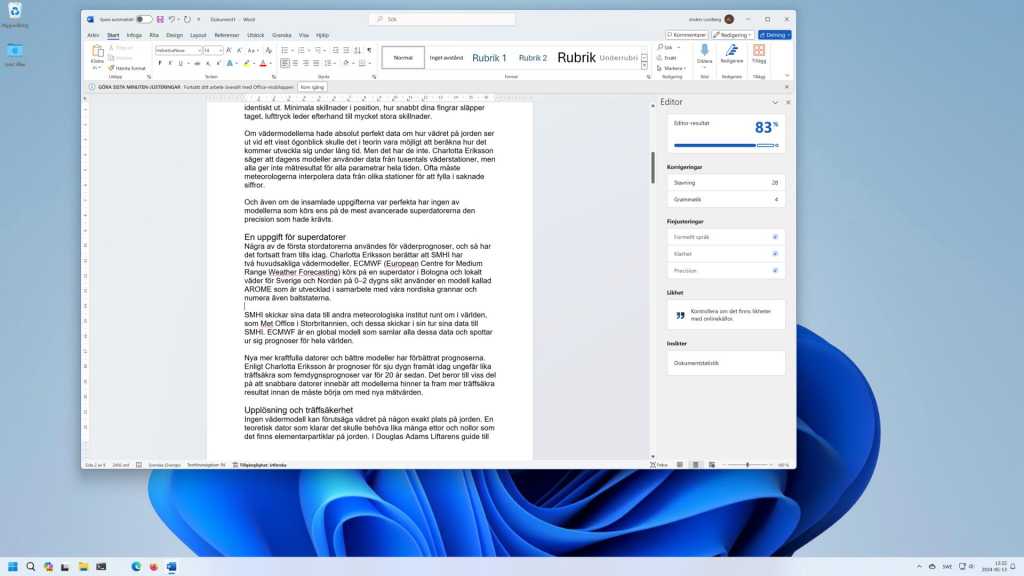Image resolution: width=1024 pixels, height=576 pixels.
Task: Align the text right
Action: click(x=306, y=63)
